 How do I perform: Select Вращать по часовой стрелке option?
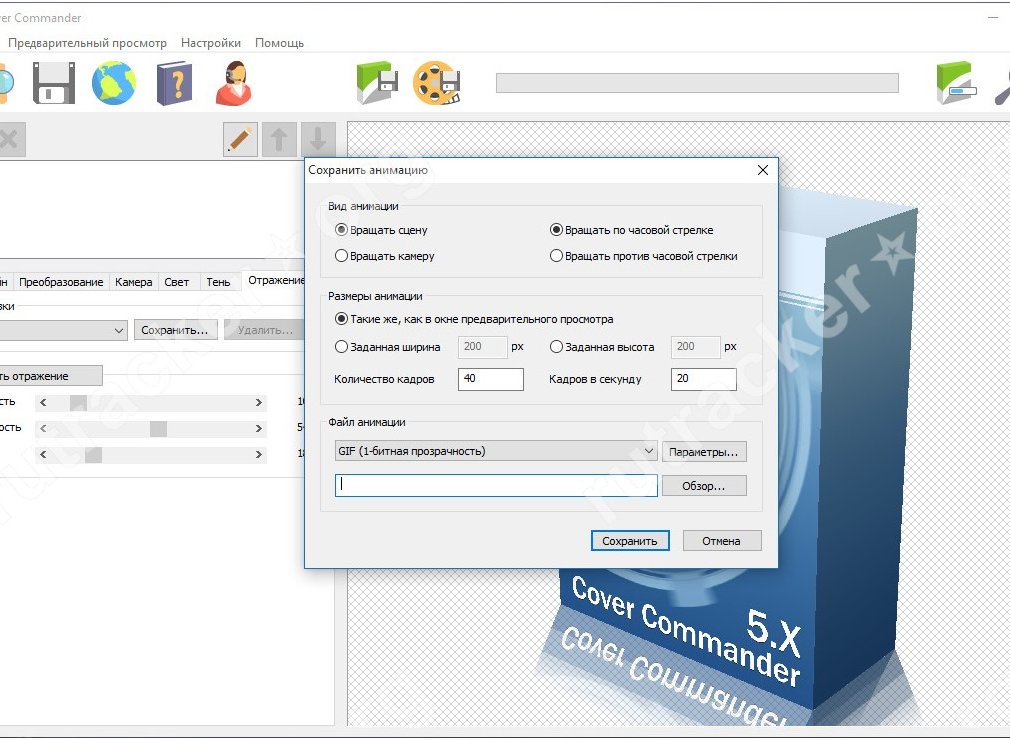point(556,230)
